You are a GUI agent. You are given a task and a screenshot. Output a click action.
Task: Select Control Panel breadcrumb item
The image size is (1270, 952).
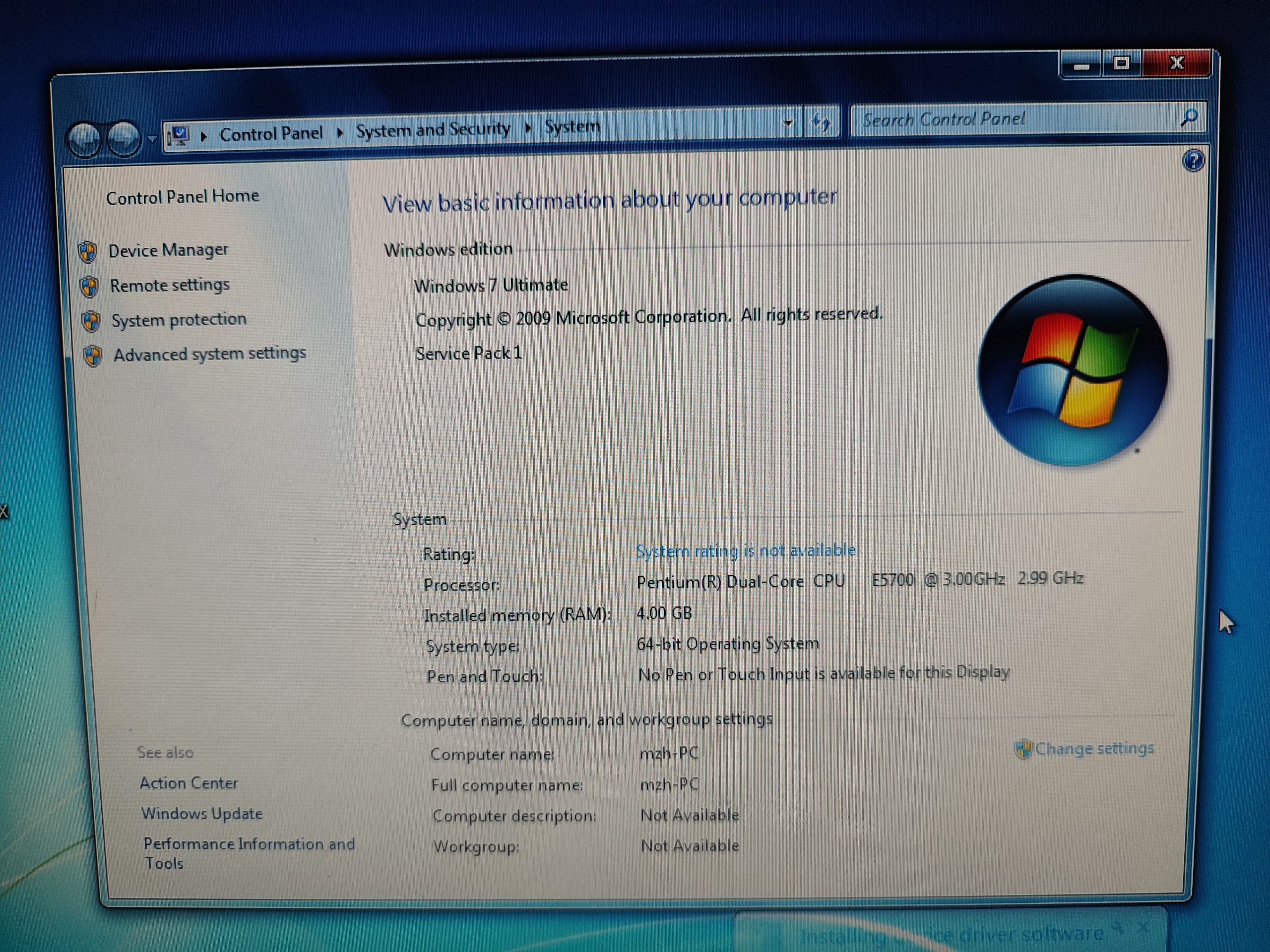[271, 134]
